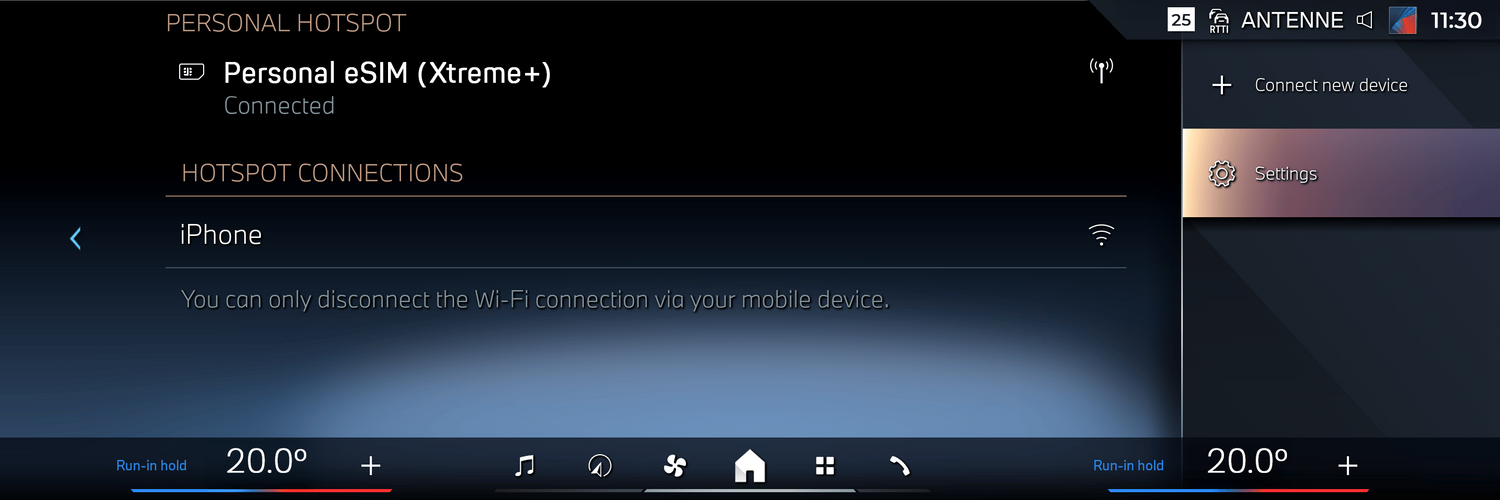Image resolution: width=1500 pixels, height=500 pixels.
Task: Select the Personal eSIM (Xtreme+) entry
Action: (x=646, y=88)
